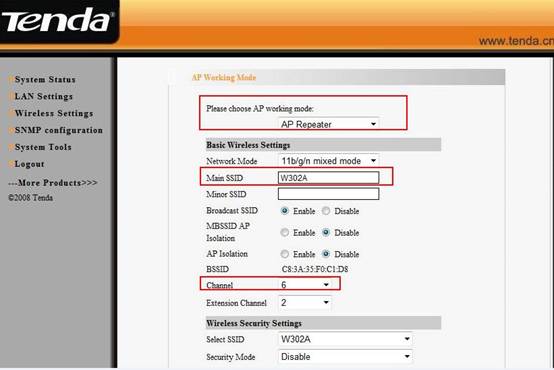Click the BSSID value C8:3A:35:F0:C1:D8
This screenshot has width=554, height=370.
coord(315,269)
